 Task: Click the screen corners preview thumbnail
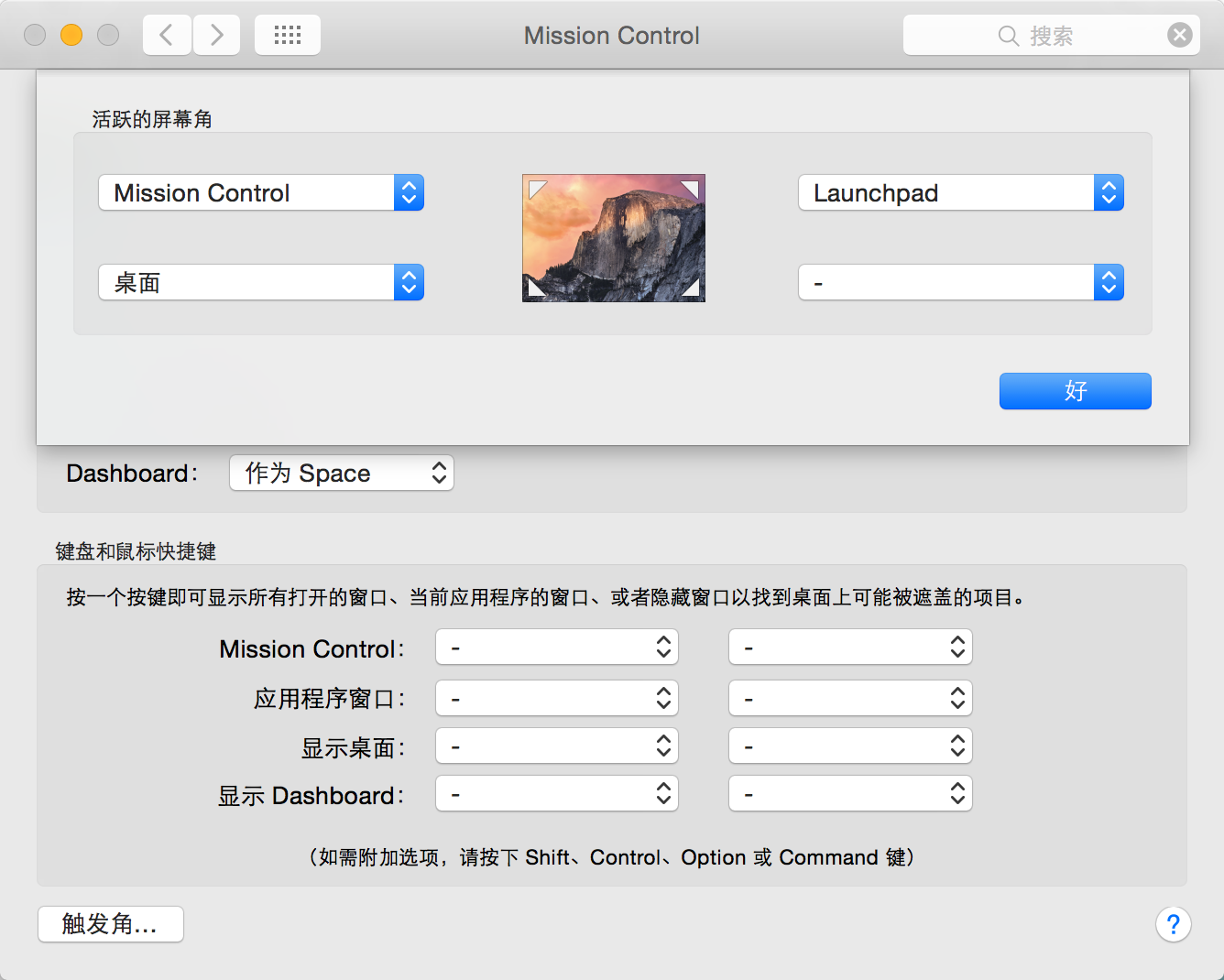pos(614,238)
